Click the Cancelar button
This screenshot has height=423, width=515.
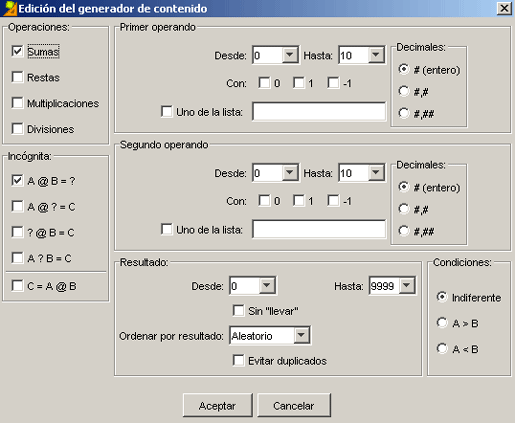(294, 405)
